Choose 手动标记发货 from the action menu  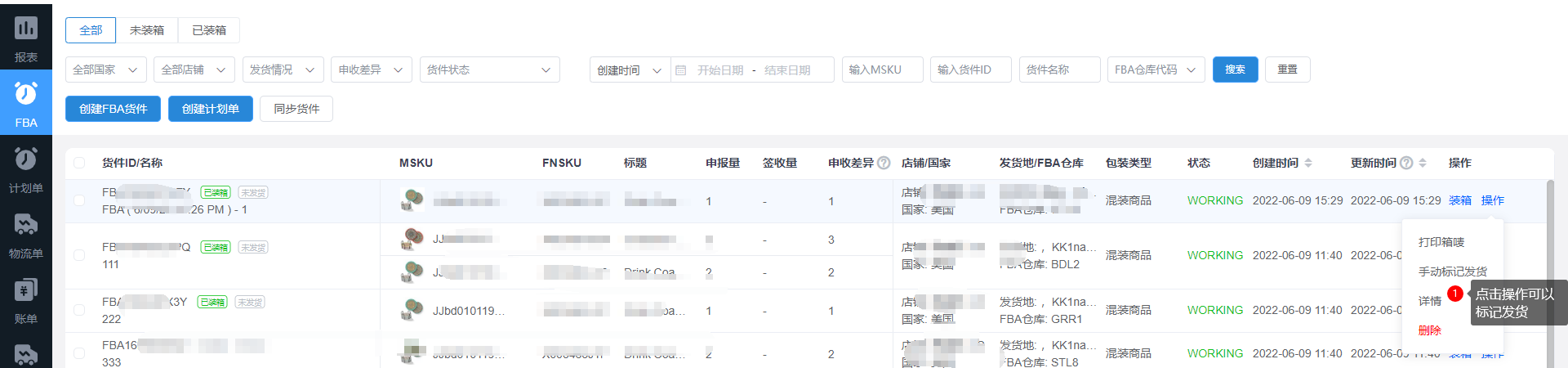tap(1452, 272)
